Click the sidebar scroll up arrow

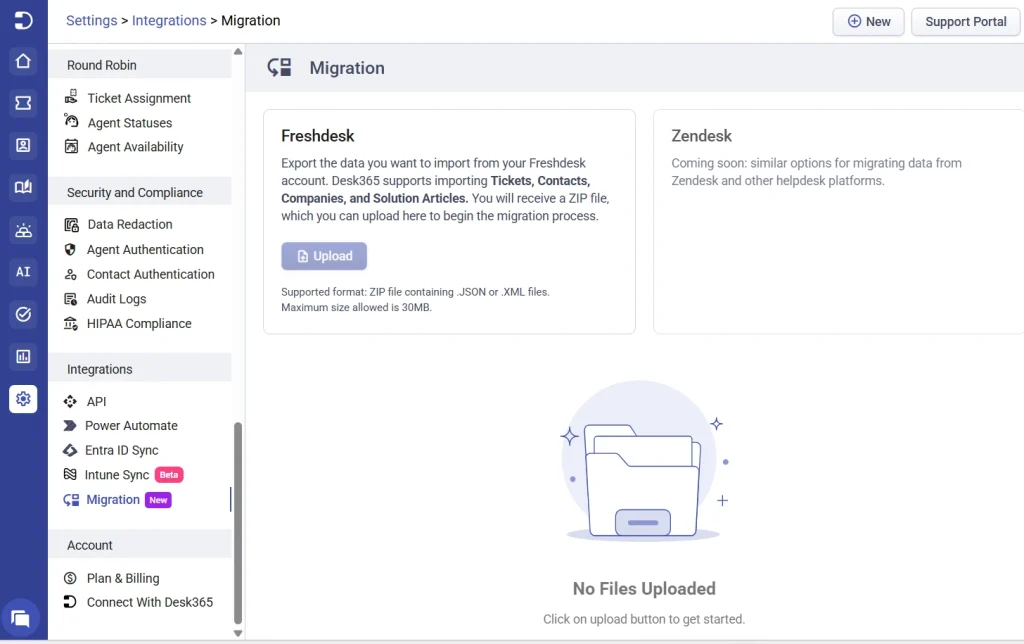click(x=238, y=52)
